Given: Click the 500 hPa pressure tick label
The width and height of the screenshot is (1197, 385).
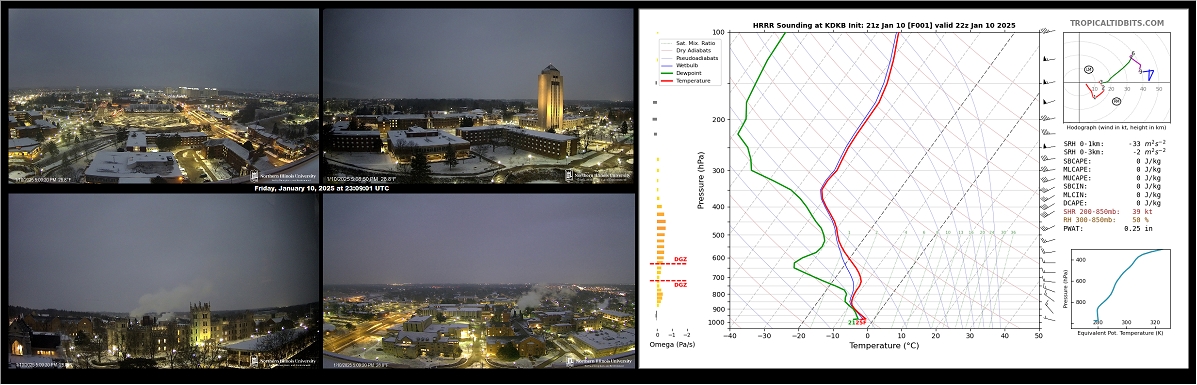Looking at the screenshot, I should 717,235.
